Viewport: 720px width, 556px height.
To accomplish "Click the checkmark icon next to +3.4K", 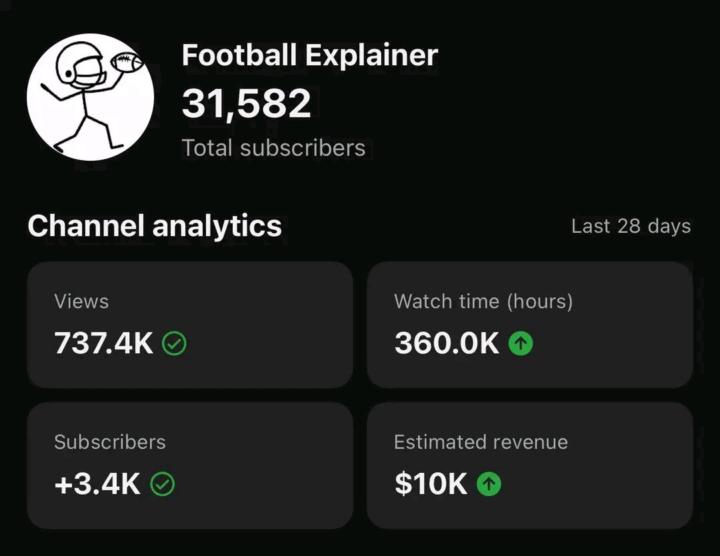I will point(162,485).
